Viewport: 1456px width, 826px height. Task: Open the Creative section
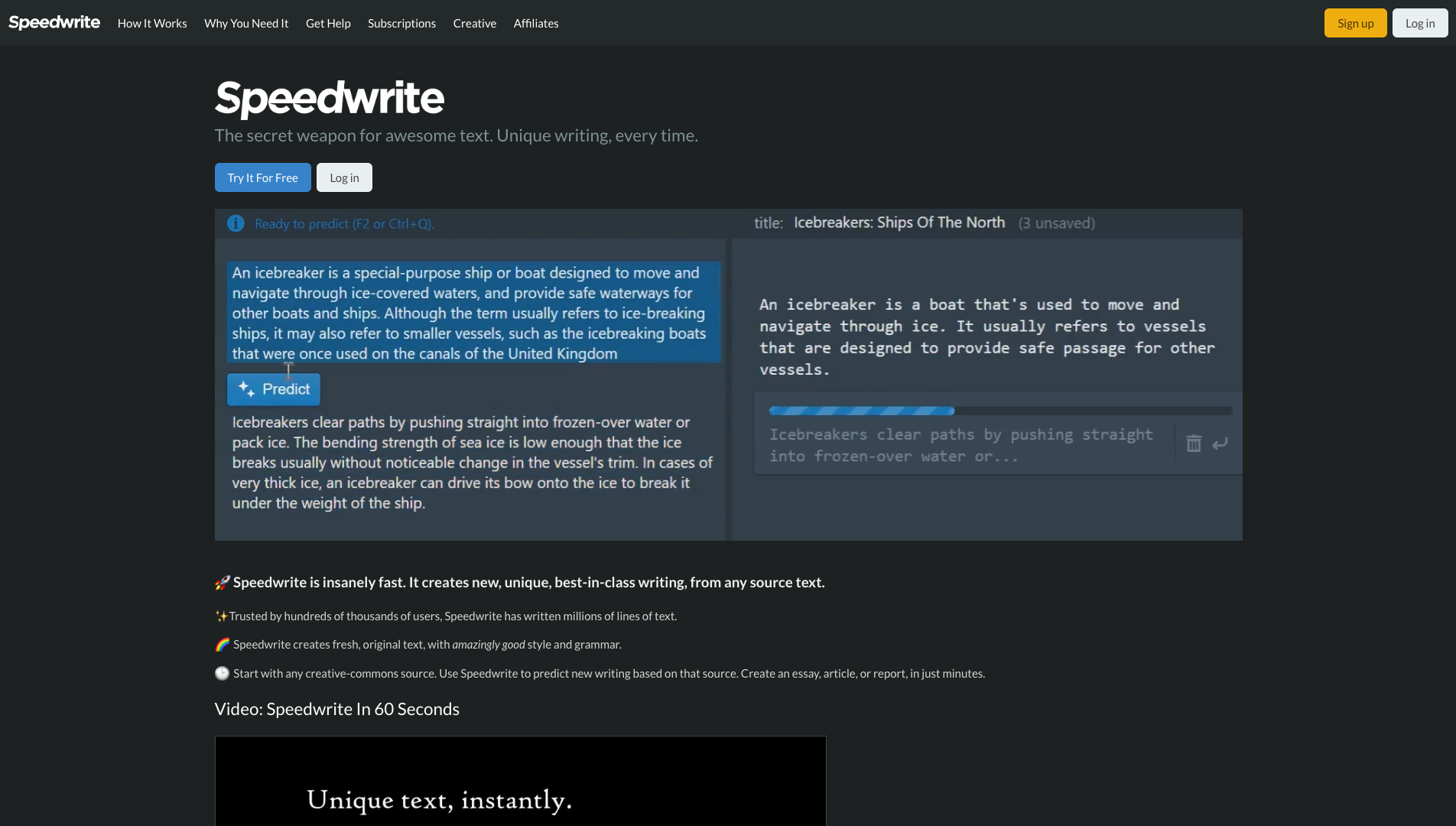[x=474, y=23]
